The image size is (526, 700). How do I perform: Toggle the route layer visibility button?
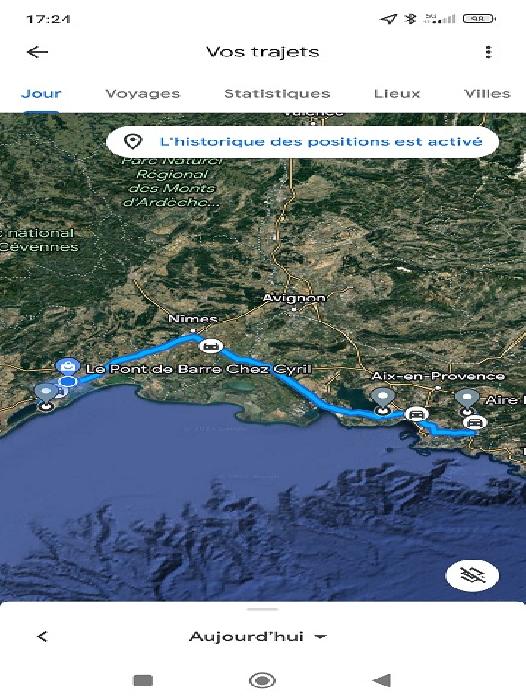[x=472, y=575]
